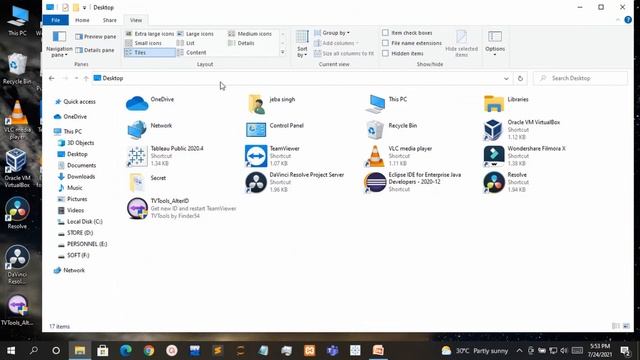Open the jeba singh user folder
Viewport: 640px width, 360px height.
point(271,104)
